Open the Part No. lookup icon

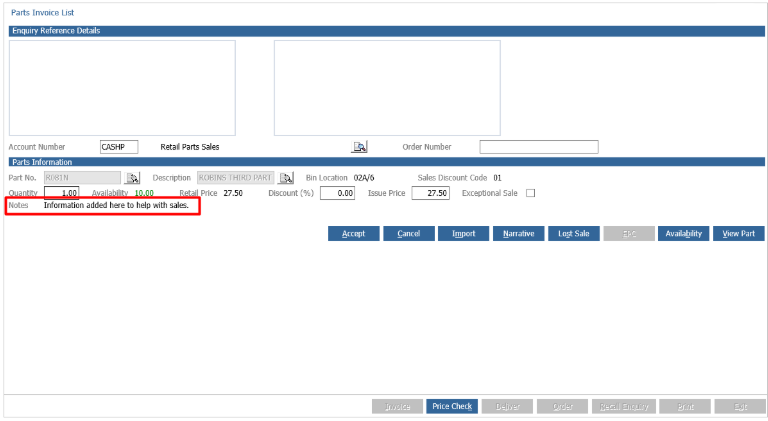tap(132, 178)
